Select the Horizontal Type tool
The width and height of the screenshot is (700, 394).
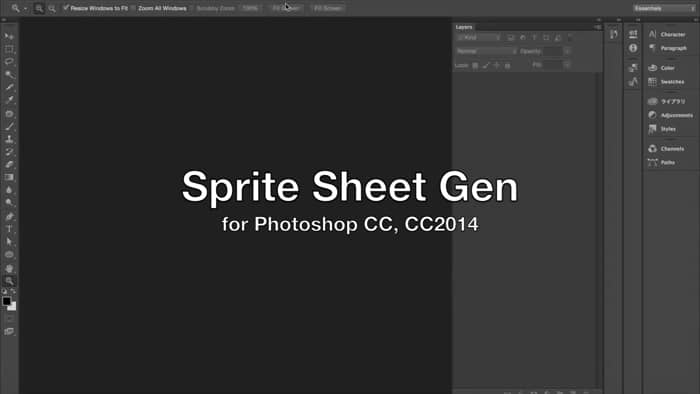[x=9, y=229]
